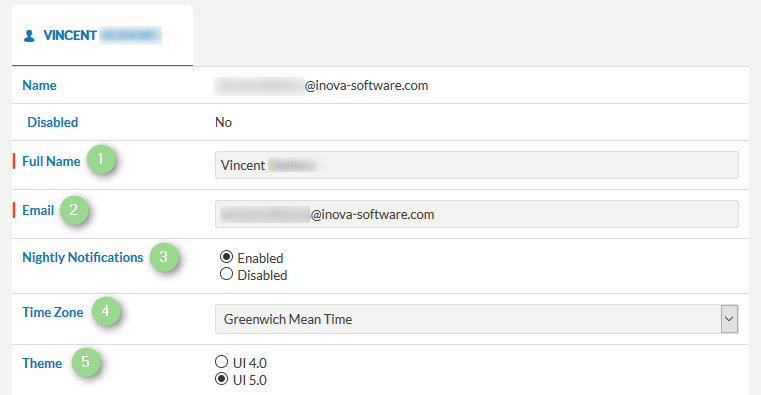Choose the UI 5.0 theme
This screenshot has width=761, height=395.
(221, 379)
